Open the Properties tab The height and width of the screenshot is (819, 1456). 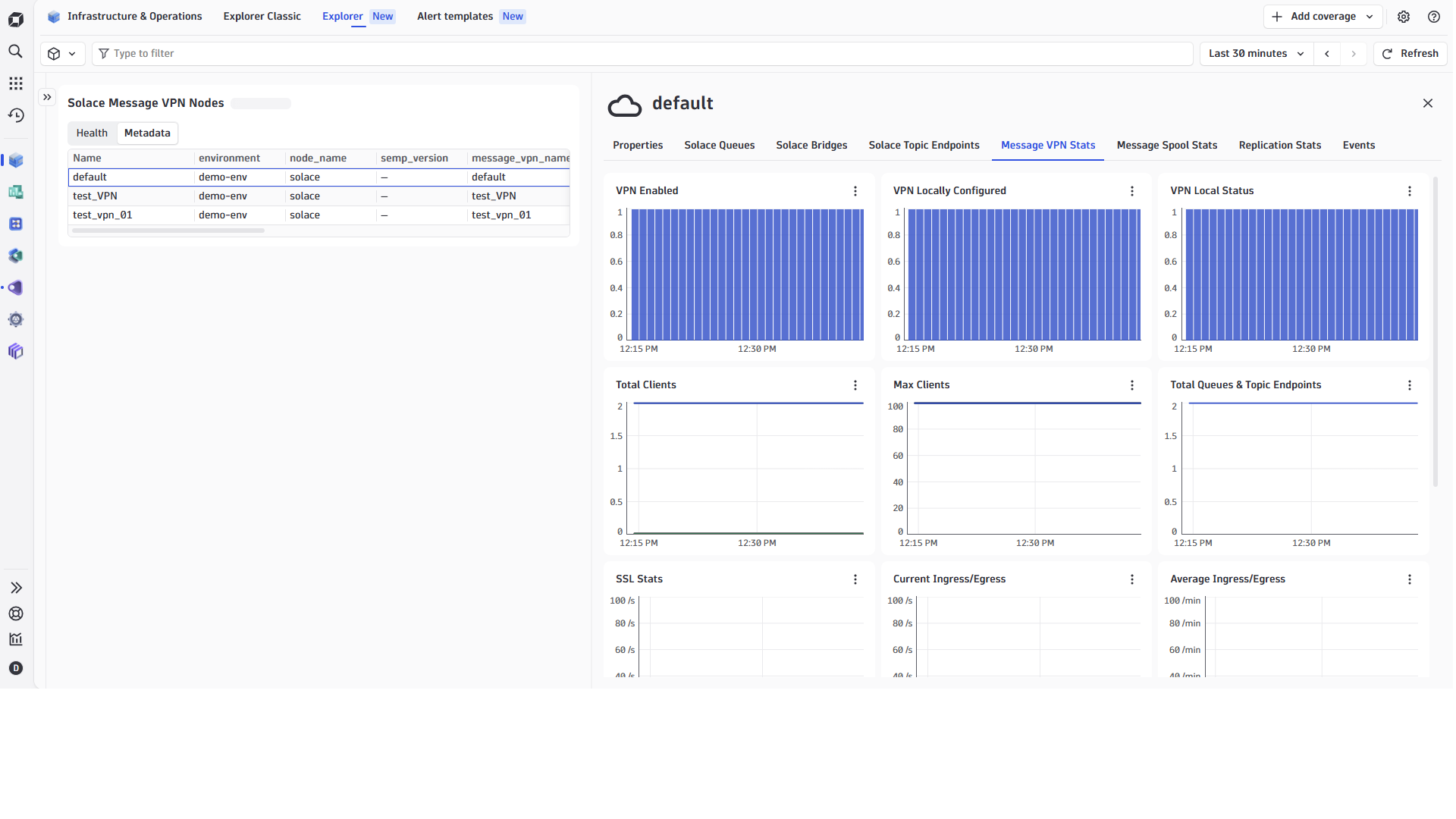pyautogui.click(x=638, y=146)
